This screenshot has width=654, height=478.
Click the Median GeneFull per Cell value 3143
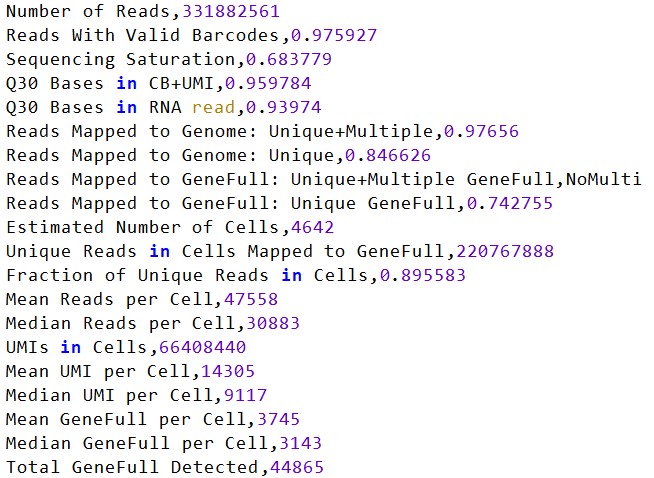[300, 443]
